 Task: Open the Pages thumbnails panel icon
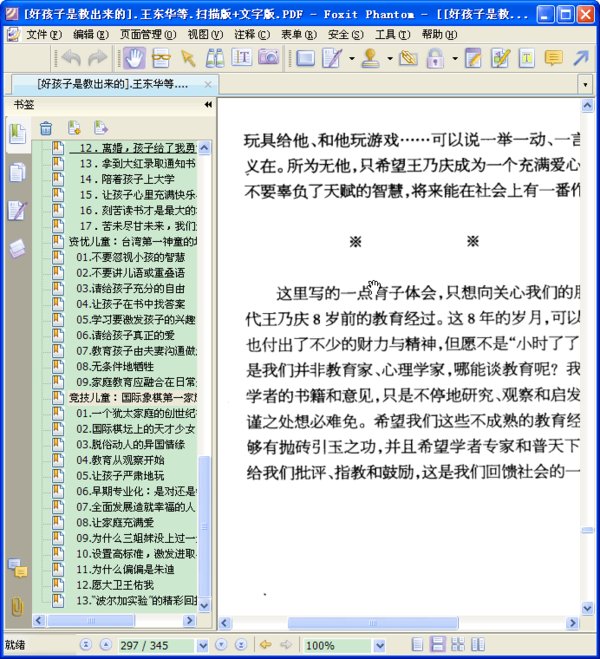pos(18,172)
